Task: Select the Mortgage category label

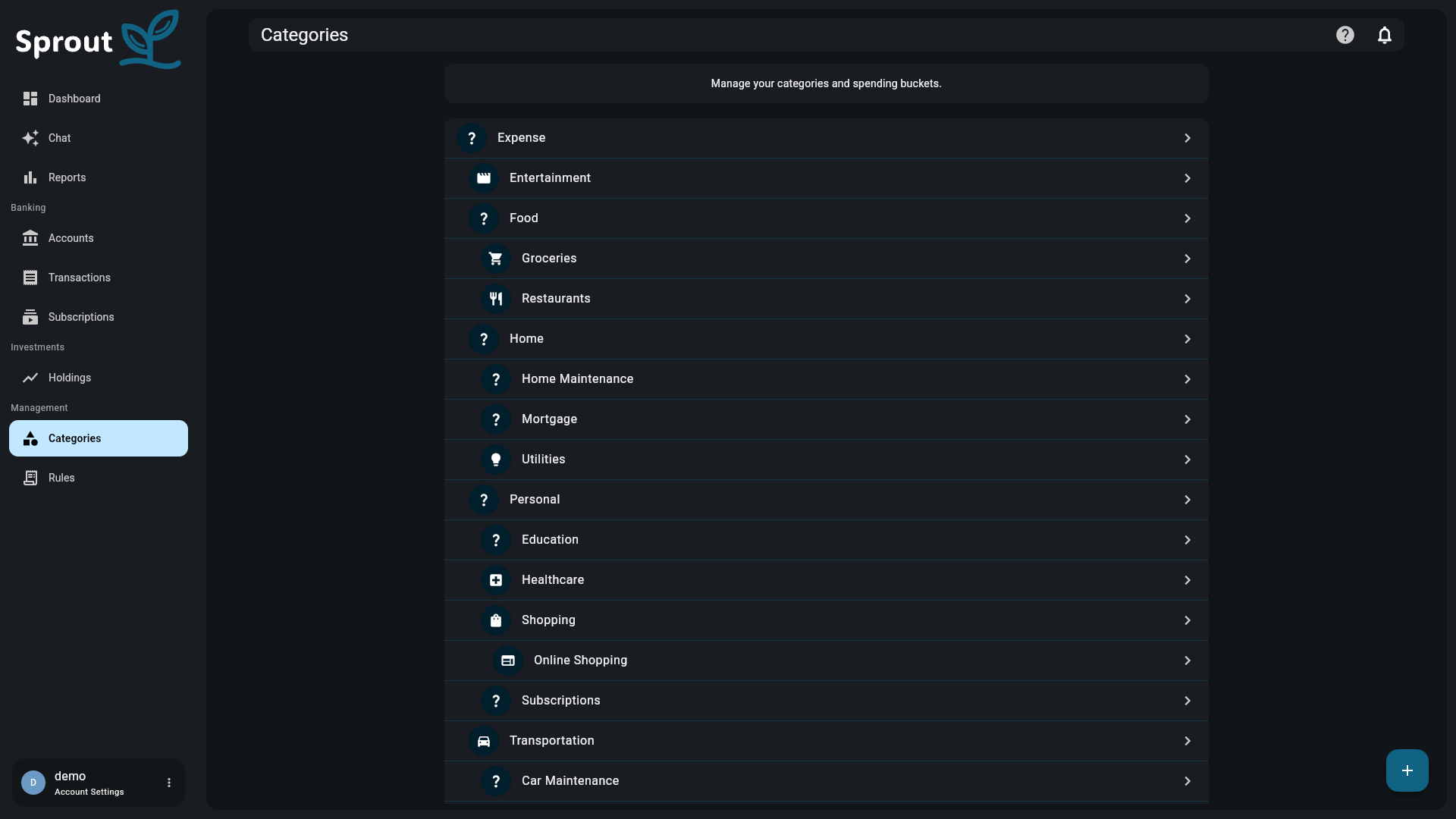Action: pyautogui.click(x=550, y=419)
